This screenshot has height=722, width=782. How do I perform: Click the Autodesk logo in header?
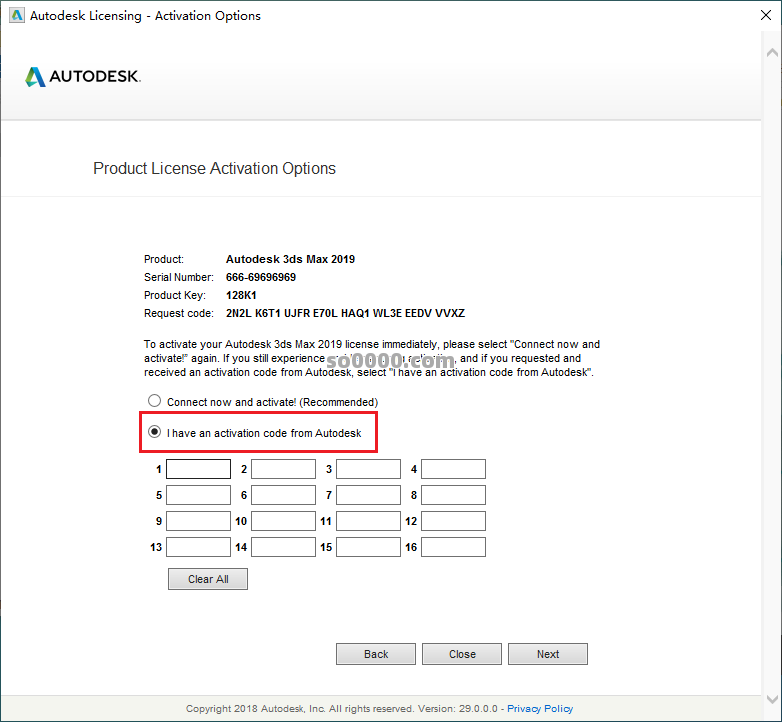click(83, 77)
